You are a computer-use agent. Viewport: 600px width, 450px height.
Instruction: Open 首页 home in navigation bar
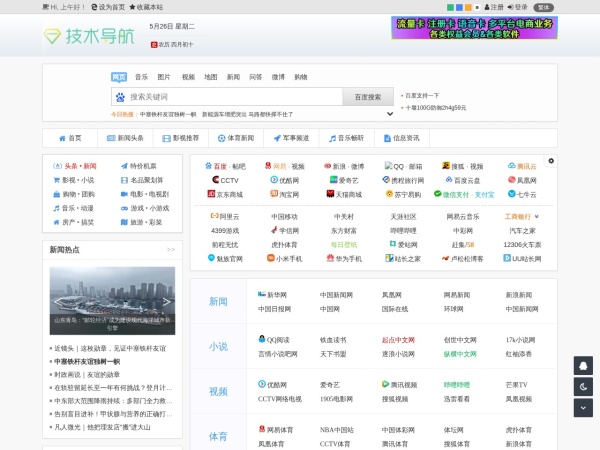pos(70,138)
